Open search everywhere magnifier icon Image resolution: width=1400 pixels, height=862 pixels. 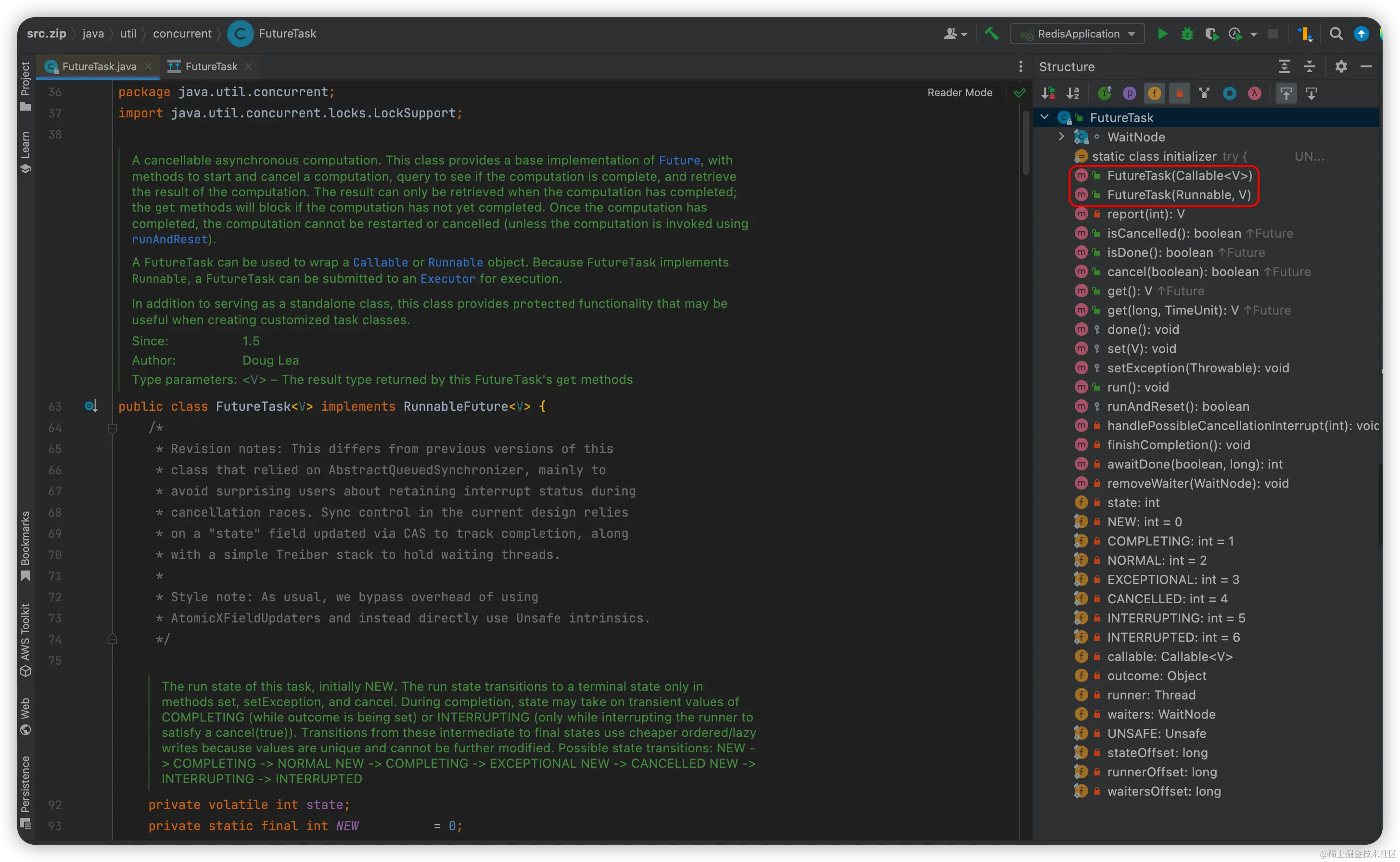pos(1336,34)
